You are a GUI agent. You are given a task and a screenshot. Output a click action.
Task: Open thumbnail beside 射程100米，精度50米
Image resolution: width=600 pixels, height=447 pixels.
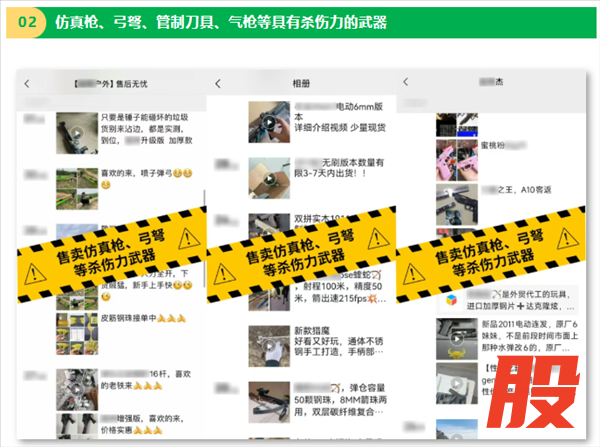pos(269,299)
